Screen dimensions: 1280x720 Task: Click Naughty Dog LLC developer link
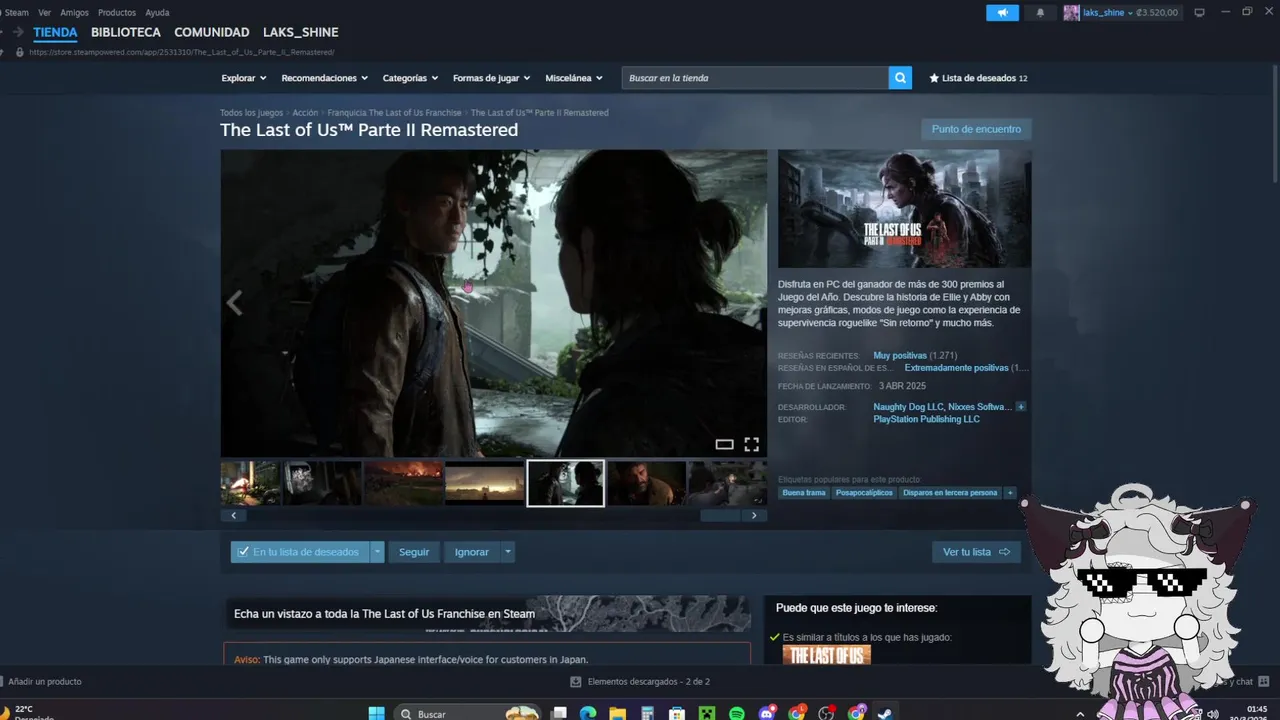[x=908, y=407]
